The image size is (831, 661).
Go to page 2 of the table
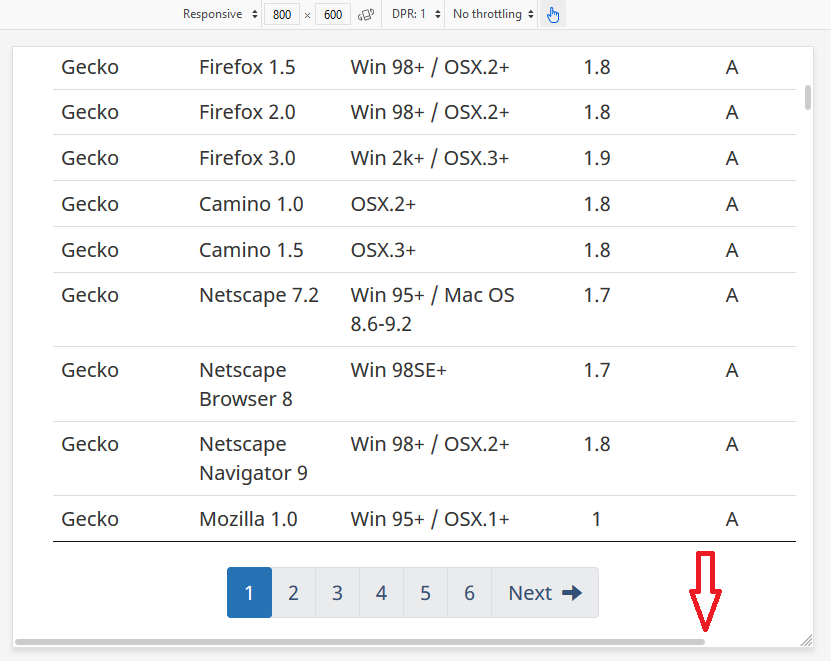point(293,593)
